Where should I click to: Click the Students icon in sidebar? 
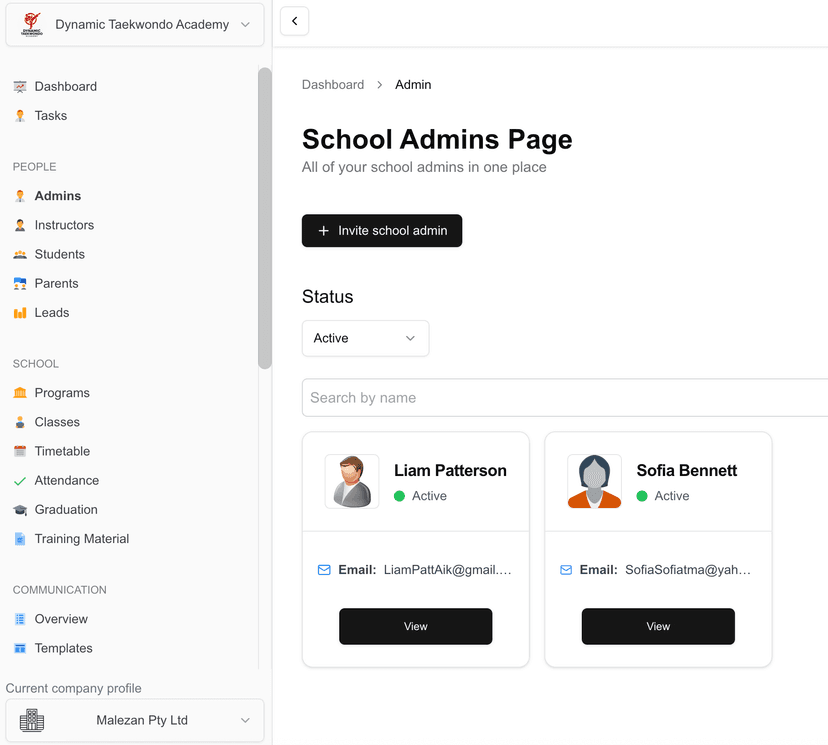(x=19, y=254)
